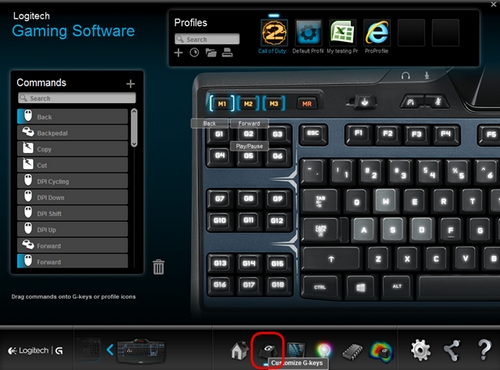Add a new command with plus button
Viewport: 500px width, 370px height.
coord(131,84)
